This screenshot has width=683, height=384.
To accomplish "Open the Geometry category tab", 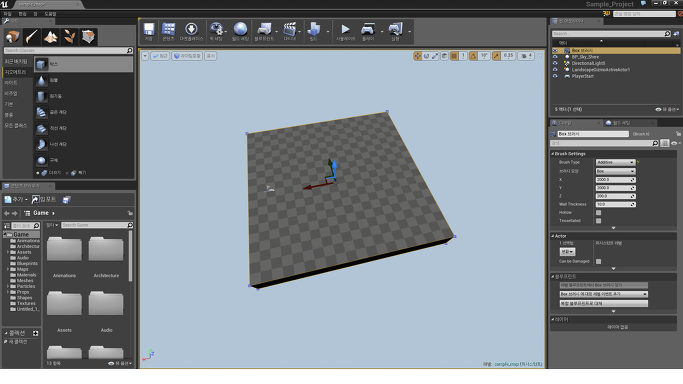I will pos(18,72).
